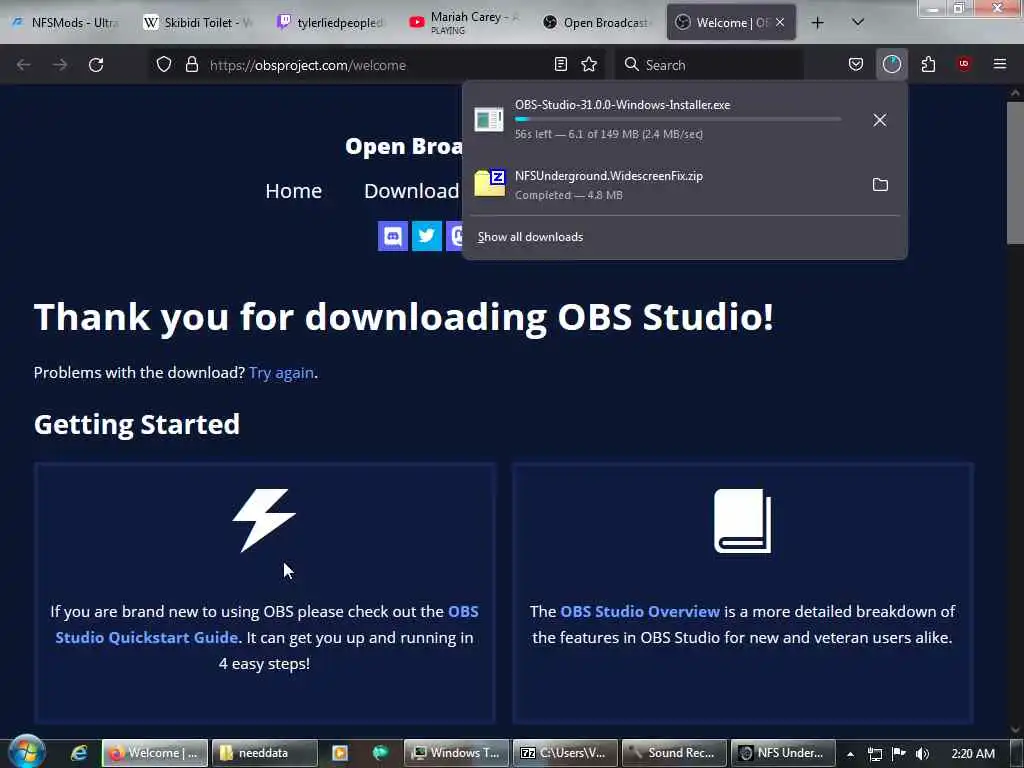
Task: Open network tray icon
Action: (875, 754)
